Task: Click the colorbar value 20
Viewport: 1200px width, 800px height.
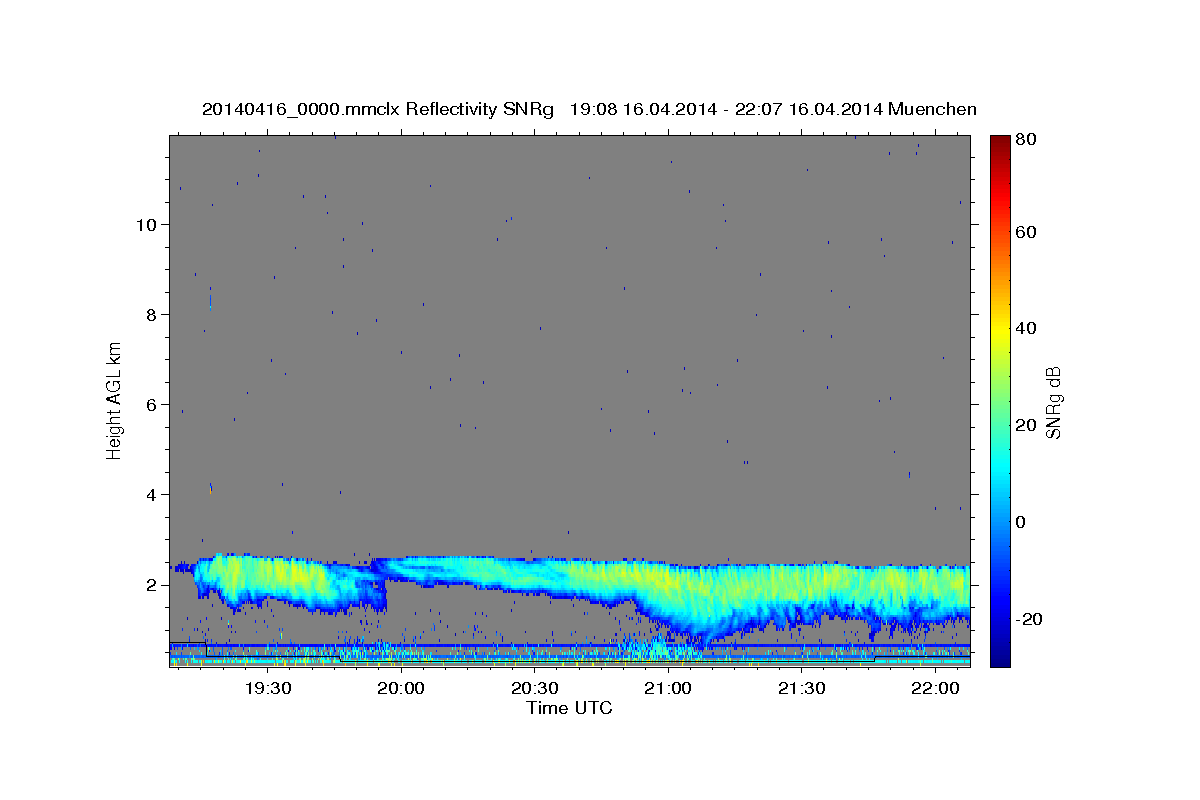Action: pos(1027,425)
